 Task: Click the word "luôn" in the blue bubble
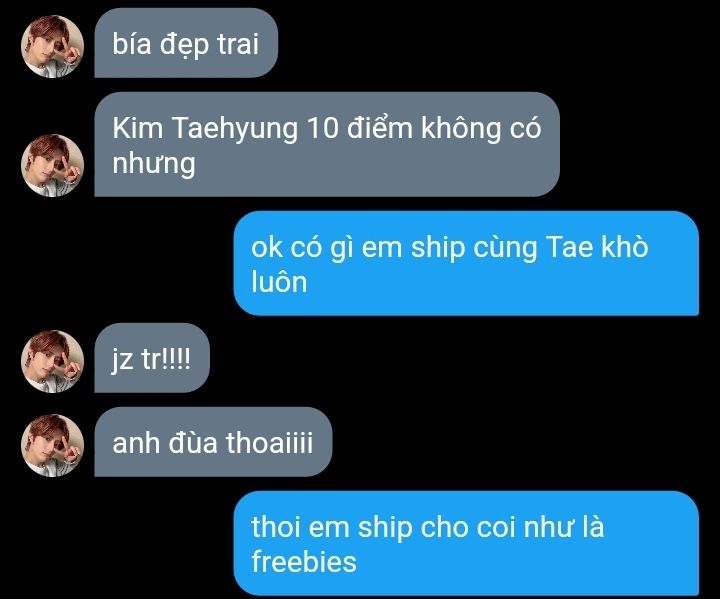click(x=279, y=282)
